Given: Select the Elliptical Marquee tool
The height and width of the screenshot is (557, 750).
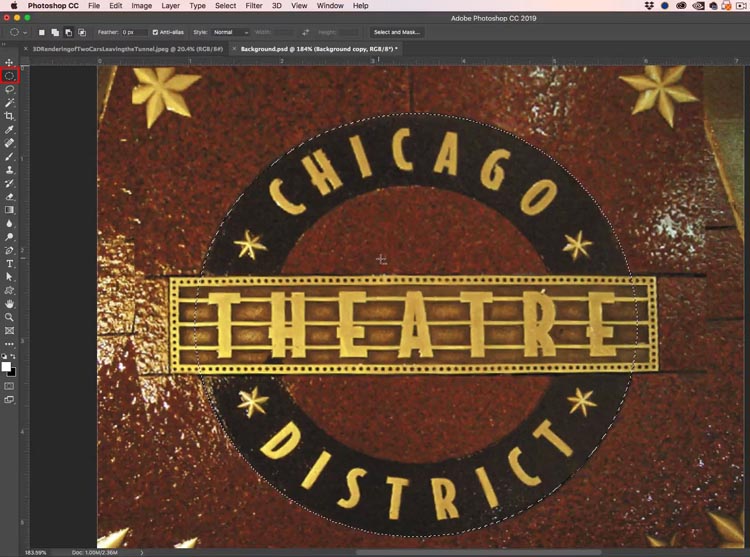Looking at the screenshot, I should 10,76.
